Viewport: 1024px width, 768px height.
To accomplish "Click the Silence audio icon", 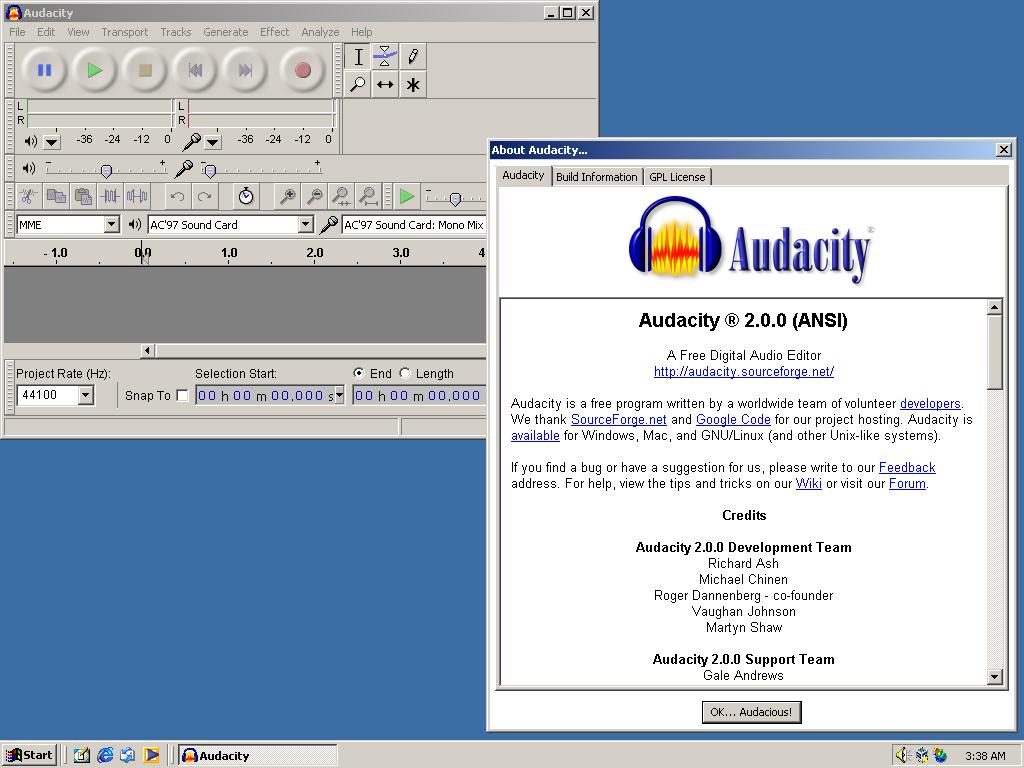I will (136, 196).
